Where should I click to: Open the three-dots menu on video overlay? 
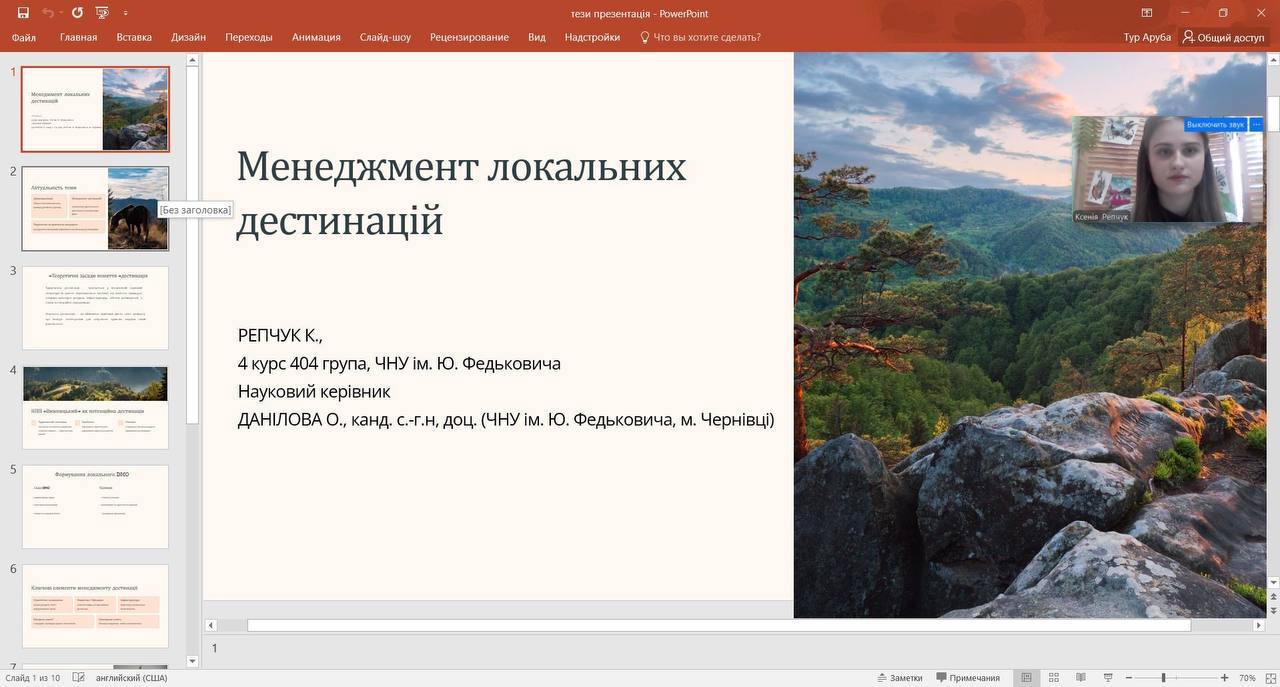[1256, 124]
